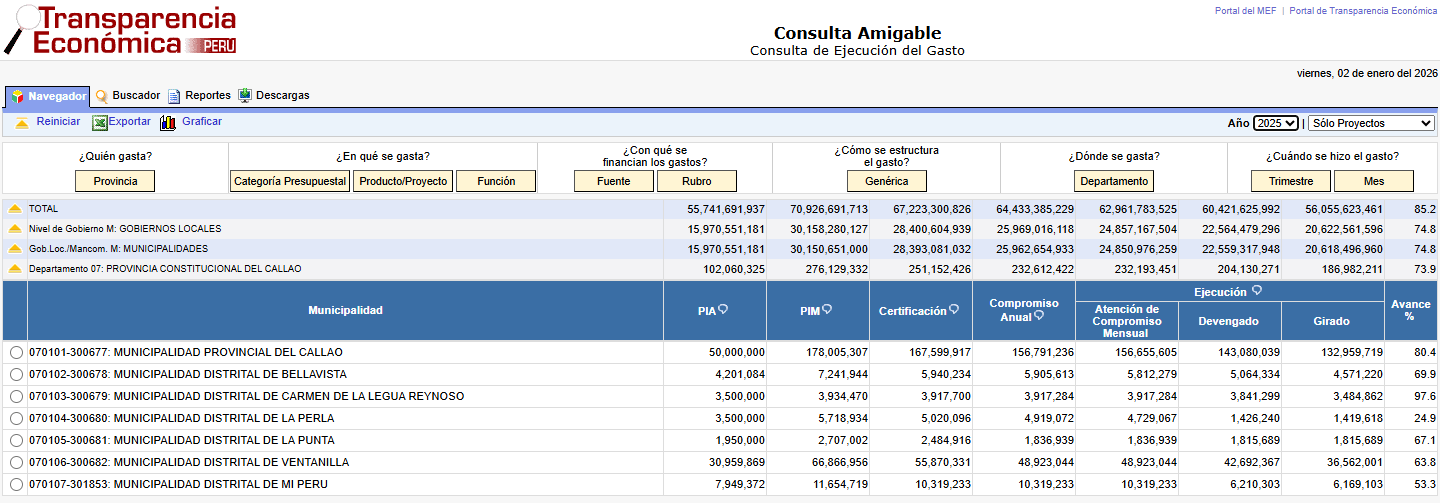Click the Exportar Excel icon

point(100,123)
